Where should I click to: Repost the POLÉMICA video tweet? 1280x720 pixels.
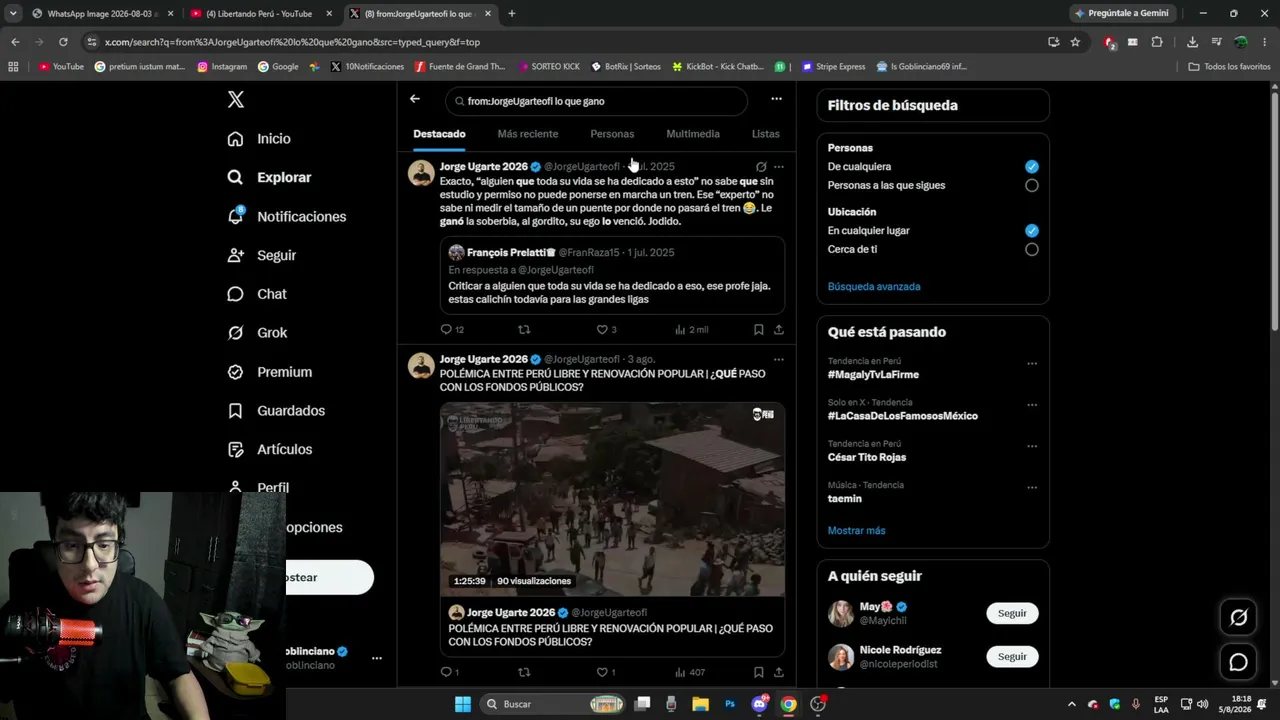(x=524, y=672)
